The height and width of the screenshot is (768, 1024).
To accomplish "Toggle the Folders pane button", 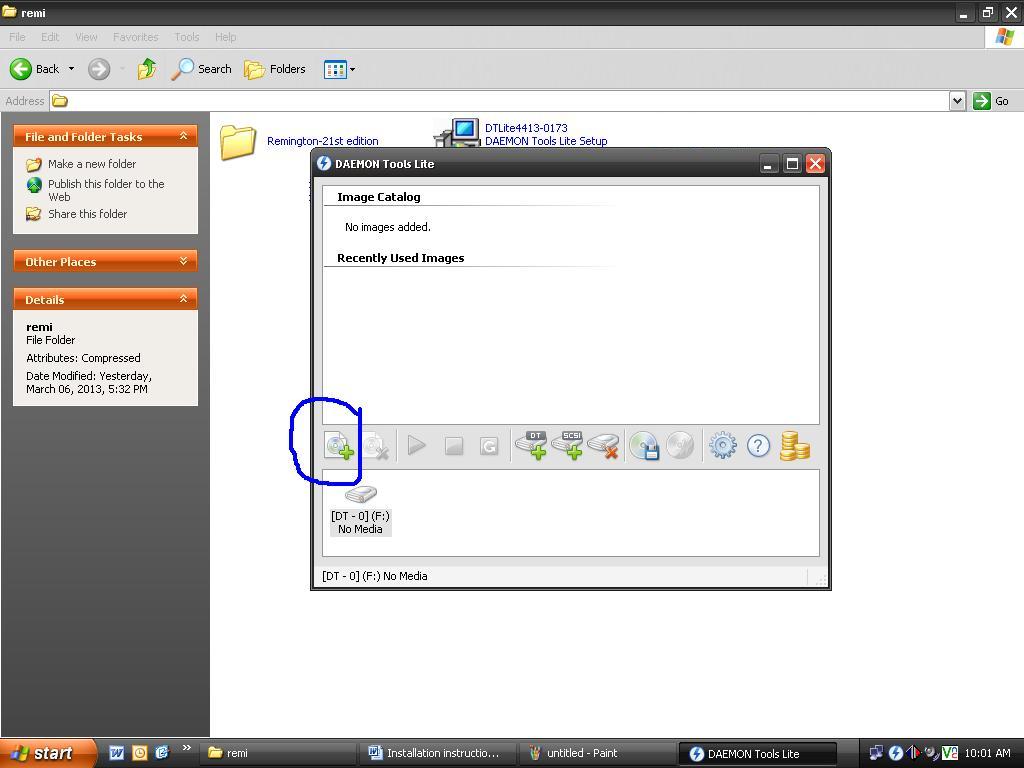I will click(275, 69).
